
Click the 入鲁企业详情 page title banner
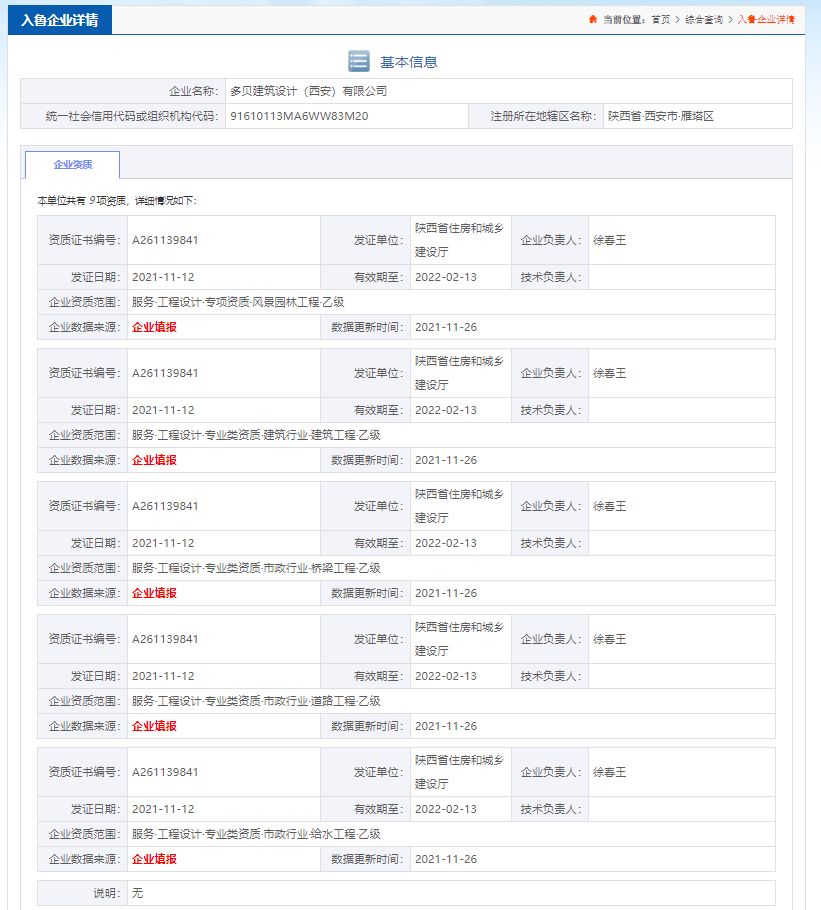tap(60, 20)
